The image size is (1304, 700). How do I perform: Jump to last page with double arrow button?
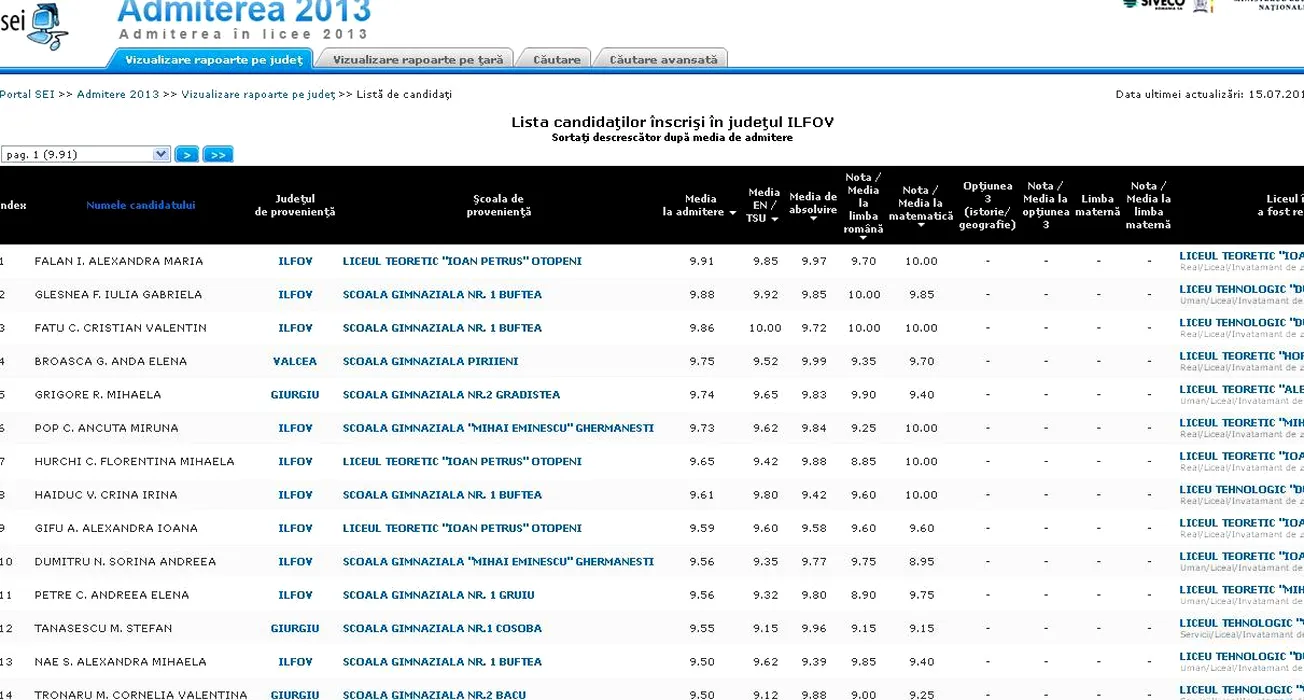(217, 155)
